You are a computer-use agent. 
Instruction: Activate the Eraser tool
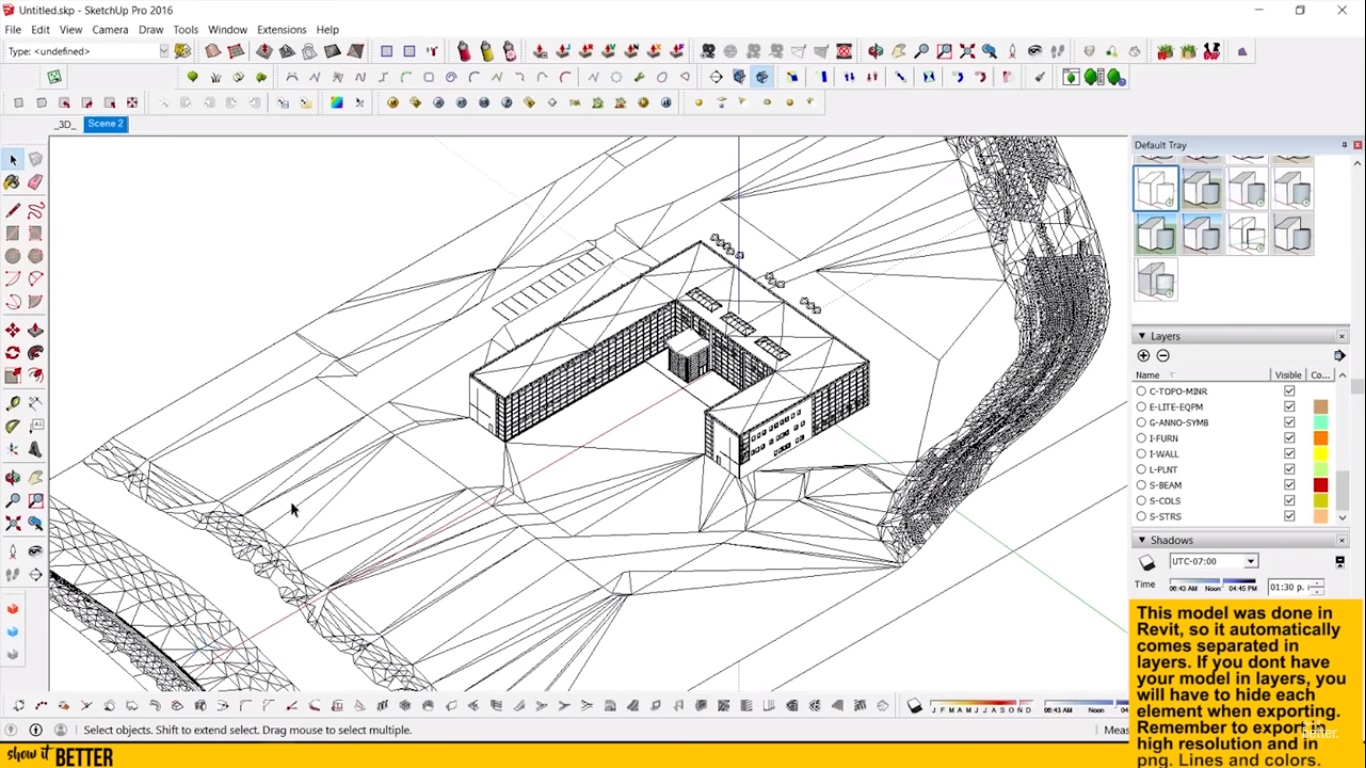click(36, 182)
